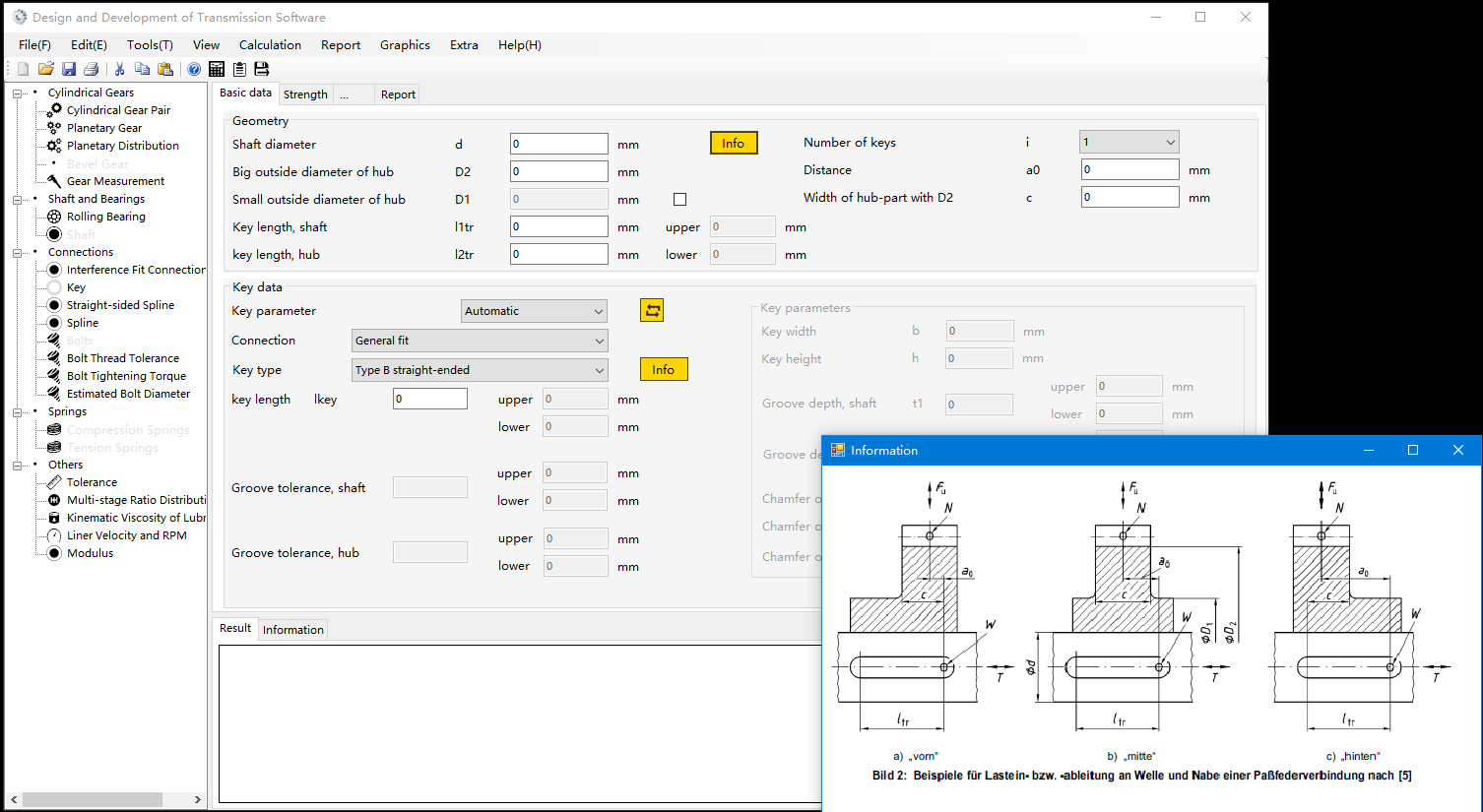
Task: Copy using the toolbar copy icon
Action: click(x=143, y=69)
